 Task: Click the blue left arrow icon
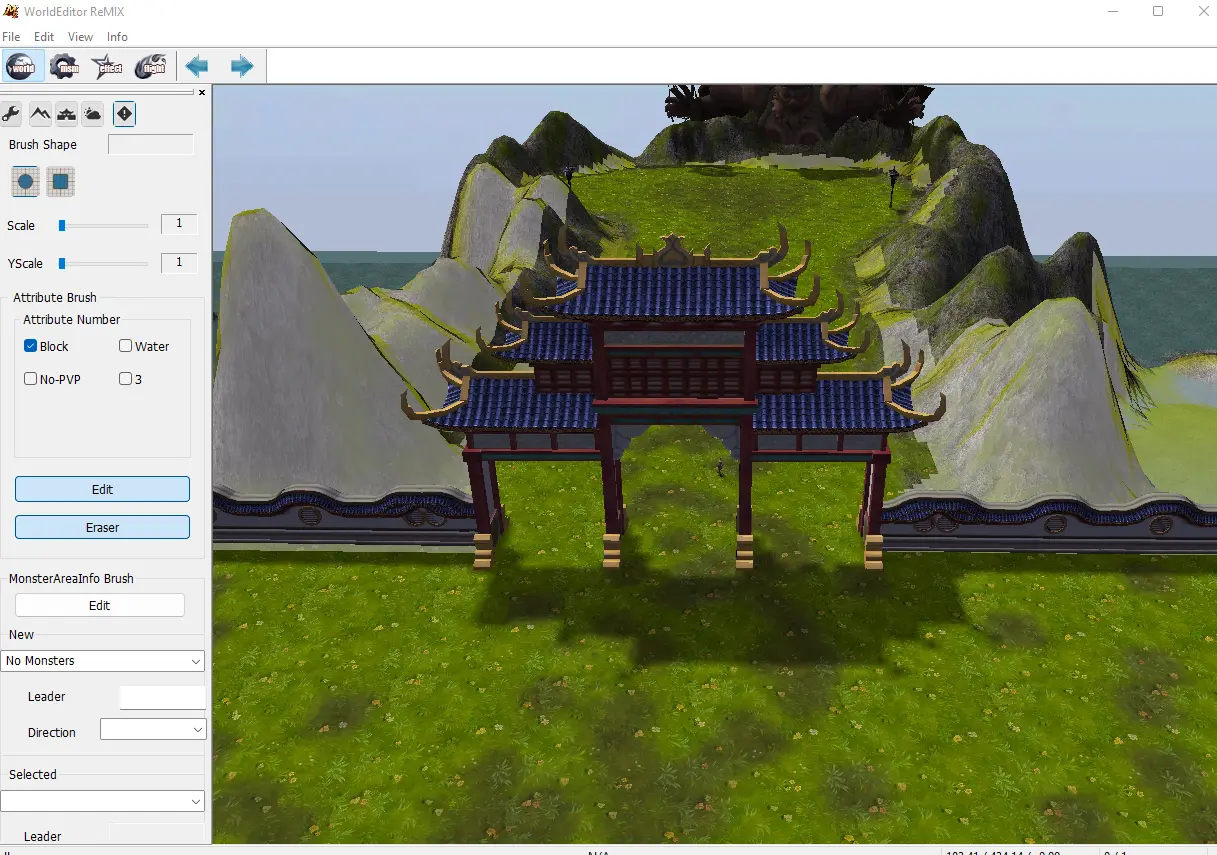198,66
